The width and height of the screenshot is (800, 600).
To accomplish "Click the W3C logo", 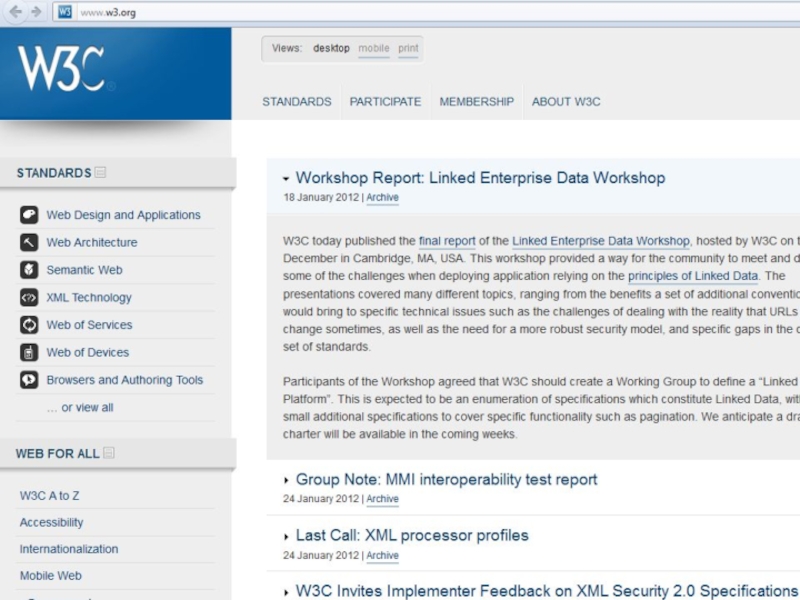I will click(x=61, y=69).
